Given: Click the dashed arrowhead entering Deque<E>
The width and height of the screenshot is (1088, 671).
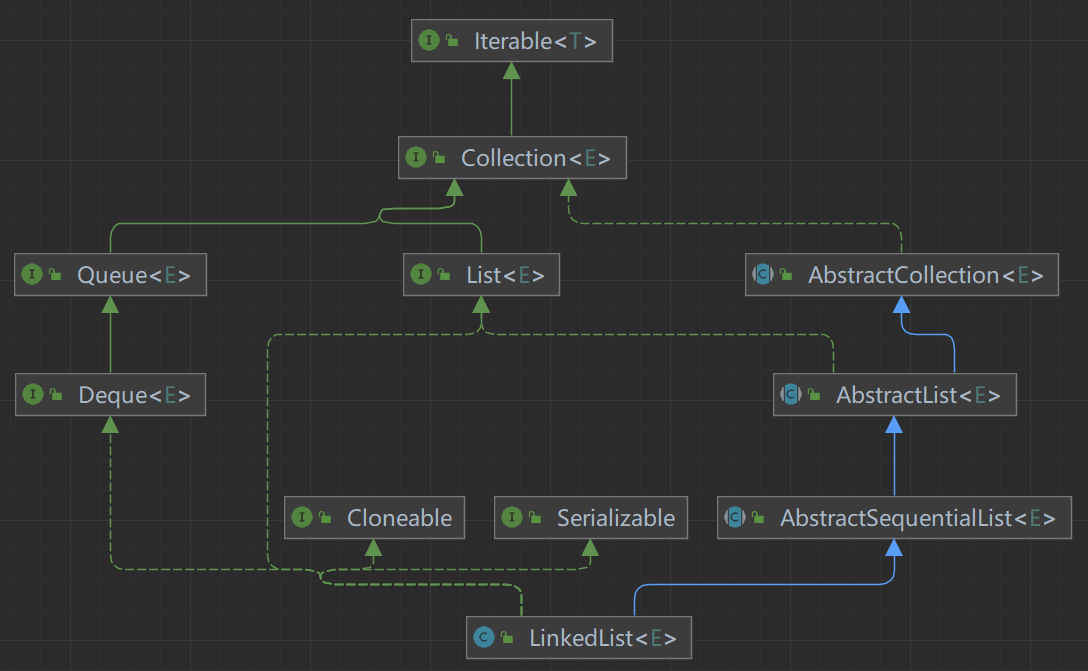Looking at the screenshot, I should 110,424.
